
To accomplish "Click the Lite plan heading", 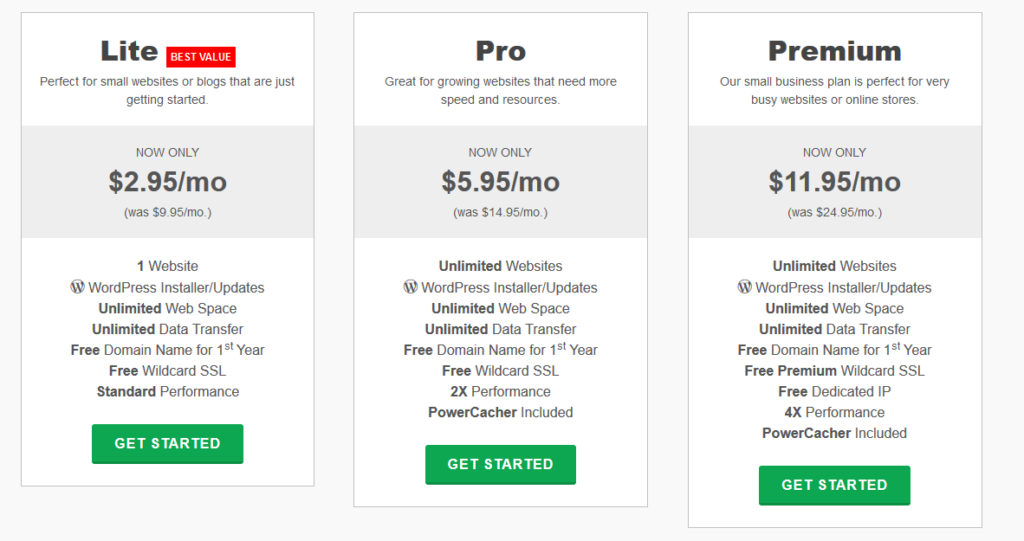I will [129, 51].
